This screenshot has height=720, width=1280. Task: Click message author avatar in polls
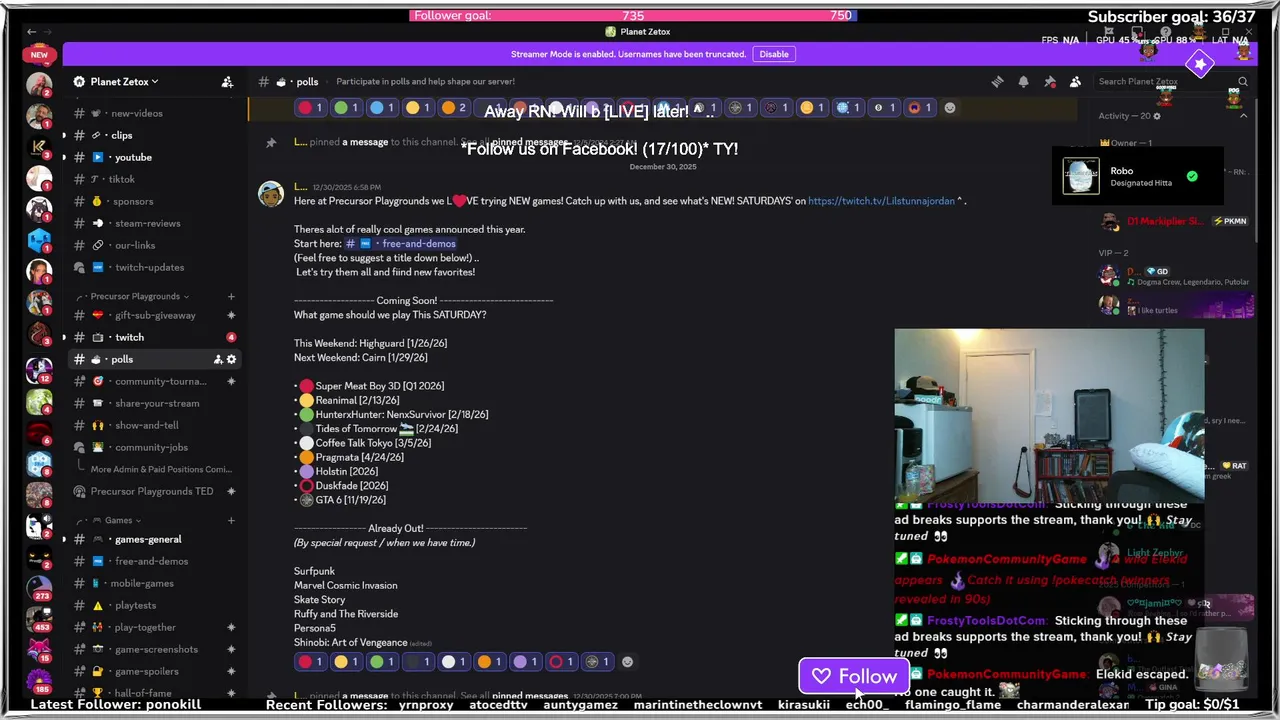pyautogui.click(x=271, y=193)
